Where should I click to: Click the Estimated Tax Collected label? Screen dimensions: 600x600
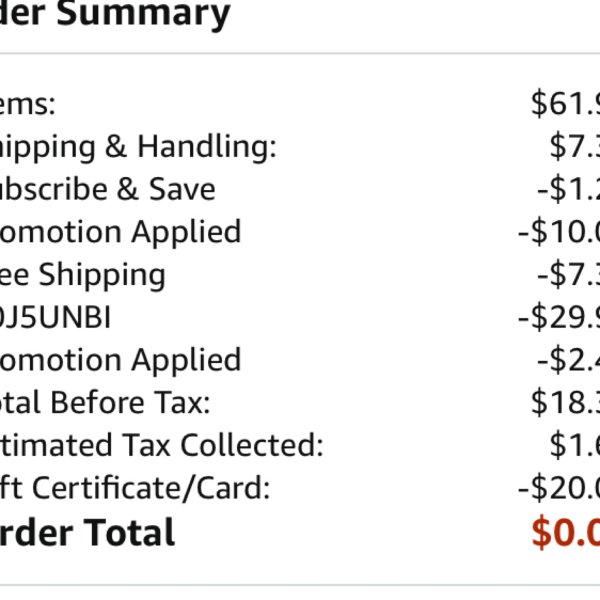[162, 445]
